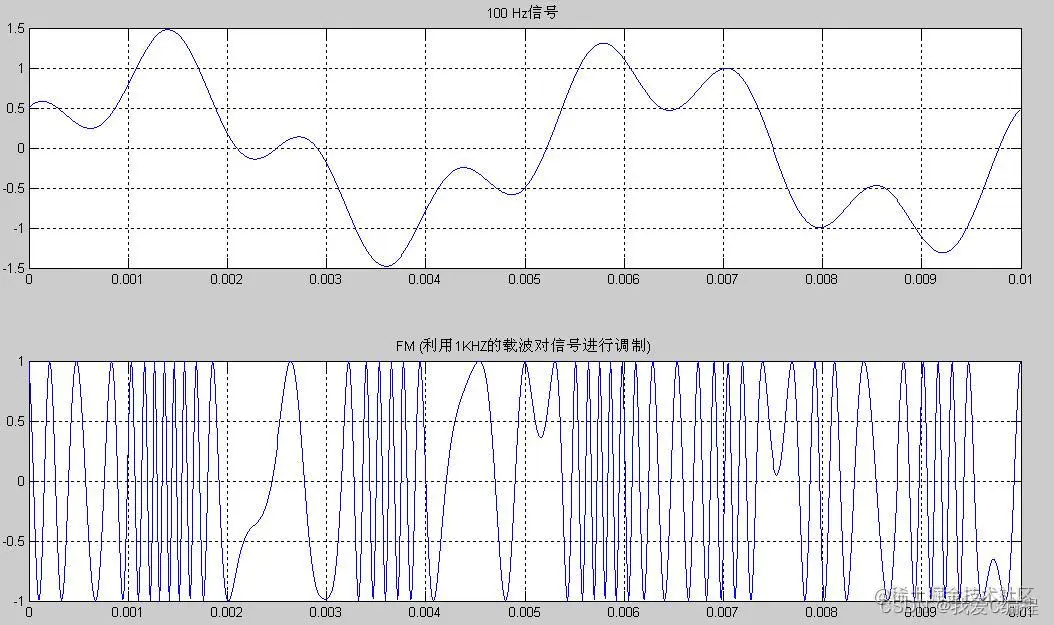The height and width of the screenshot is (625, 1054).
Task: Click y-axis tick -1 on the FM plot
Action: (x=19, y=600)
